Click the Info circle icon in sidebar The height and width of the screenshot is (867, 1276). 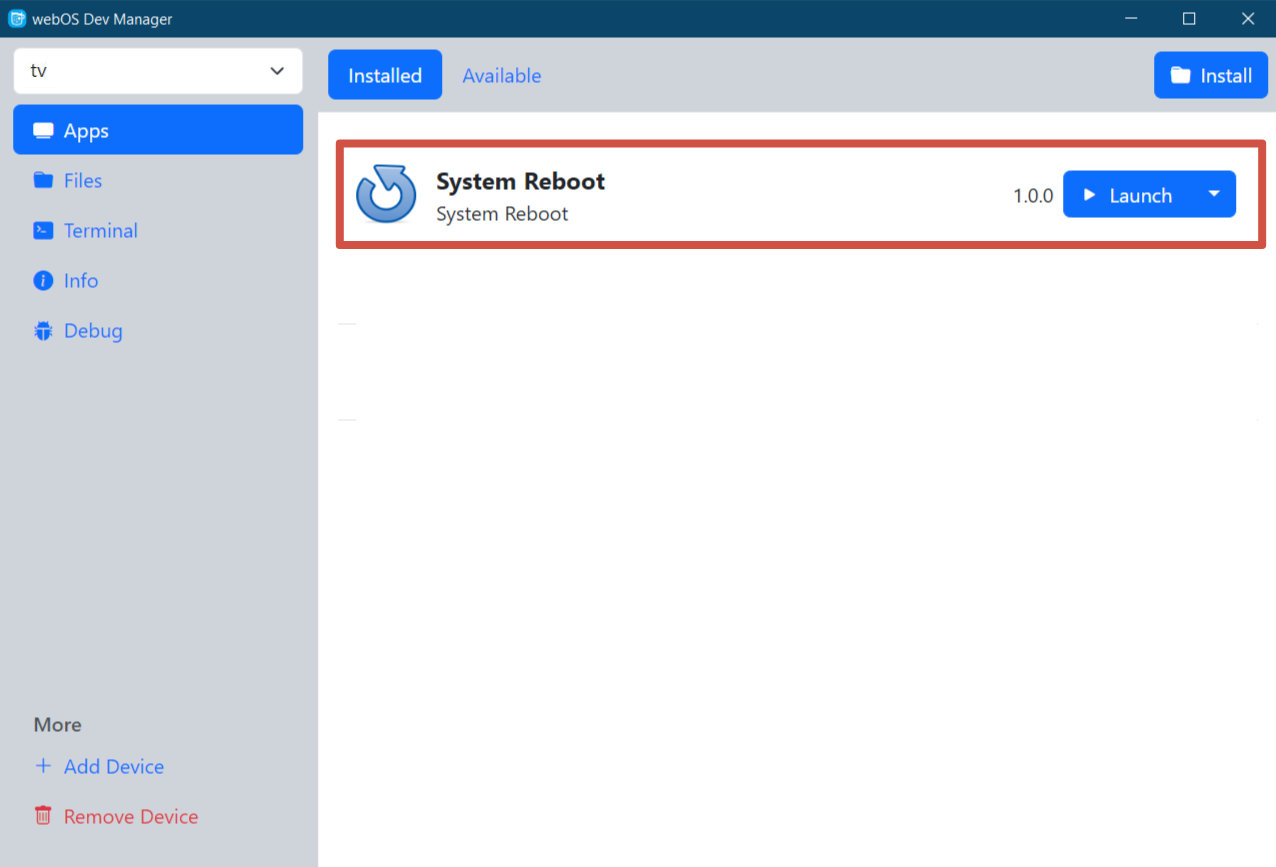point(43,281)
